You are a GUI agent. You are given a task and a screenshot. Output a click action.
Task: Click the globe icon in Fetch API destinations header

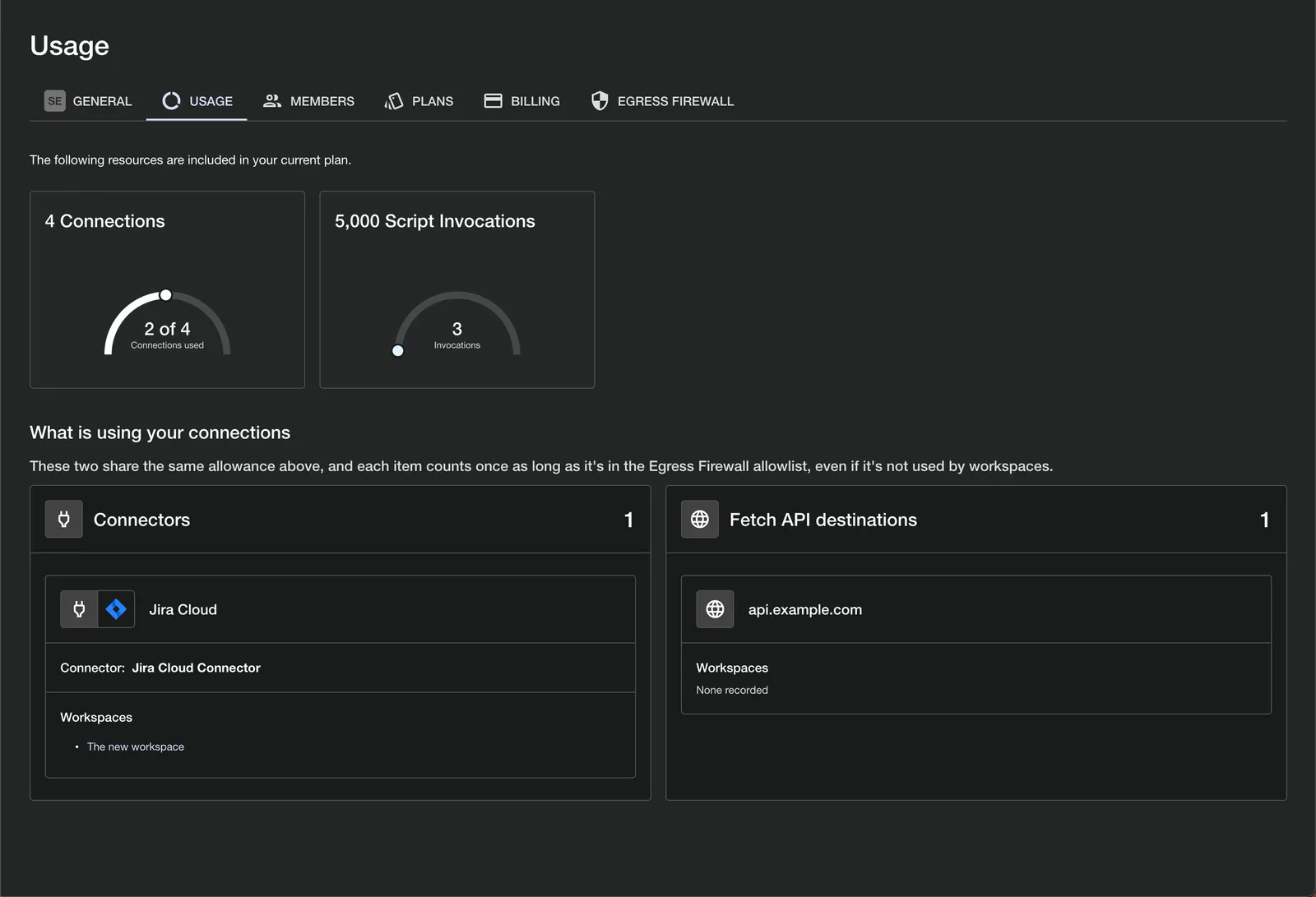700,520
